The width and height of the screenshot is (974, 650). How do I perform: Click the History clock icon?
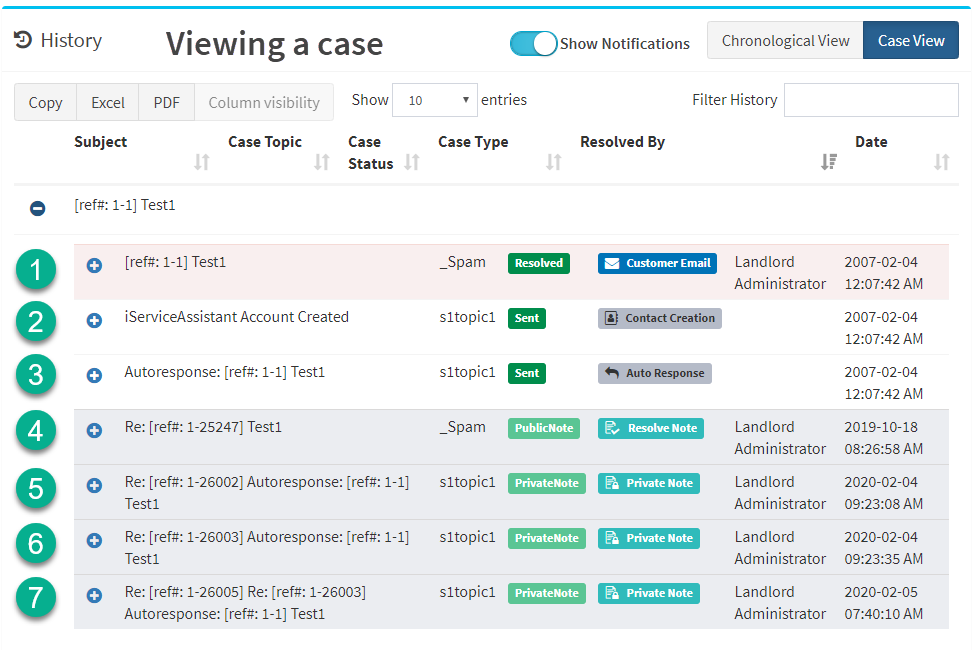(x=23, y=40)
